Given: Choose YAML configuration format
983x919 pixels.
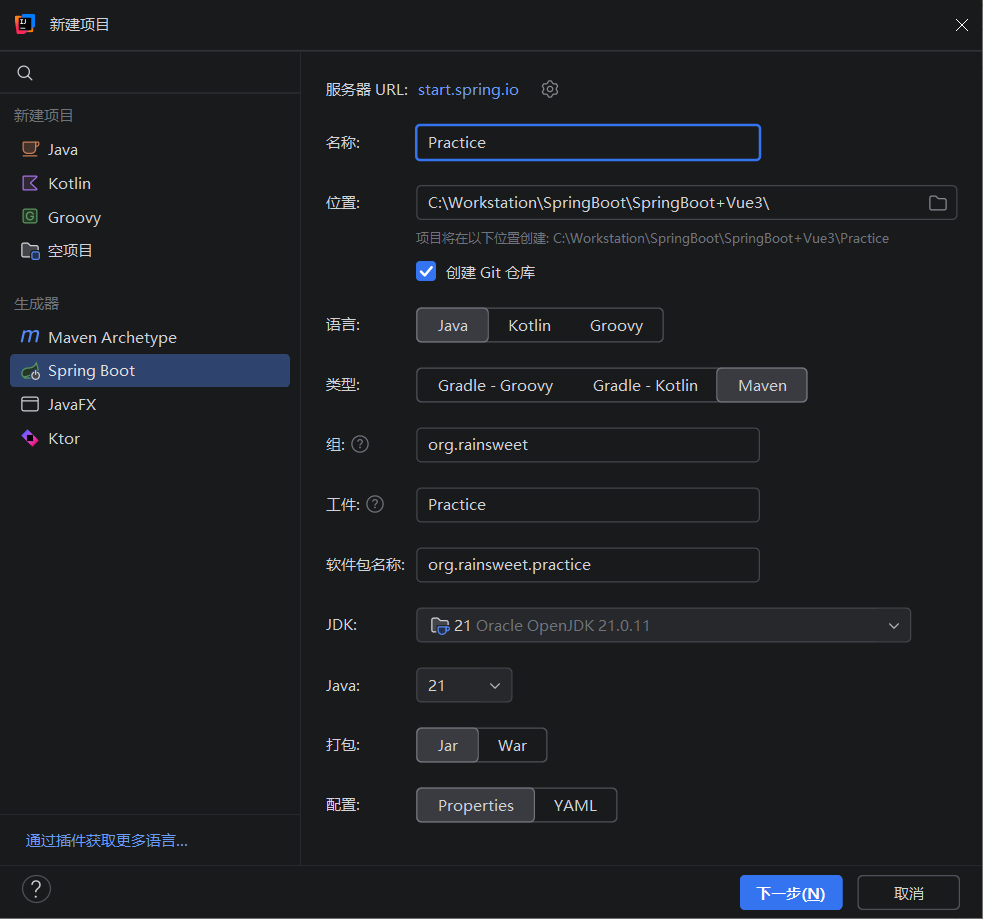Looking at the screenshot, I should (x=575, y=806).
